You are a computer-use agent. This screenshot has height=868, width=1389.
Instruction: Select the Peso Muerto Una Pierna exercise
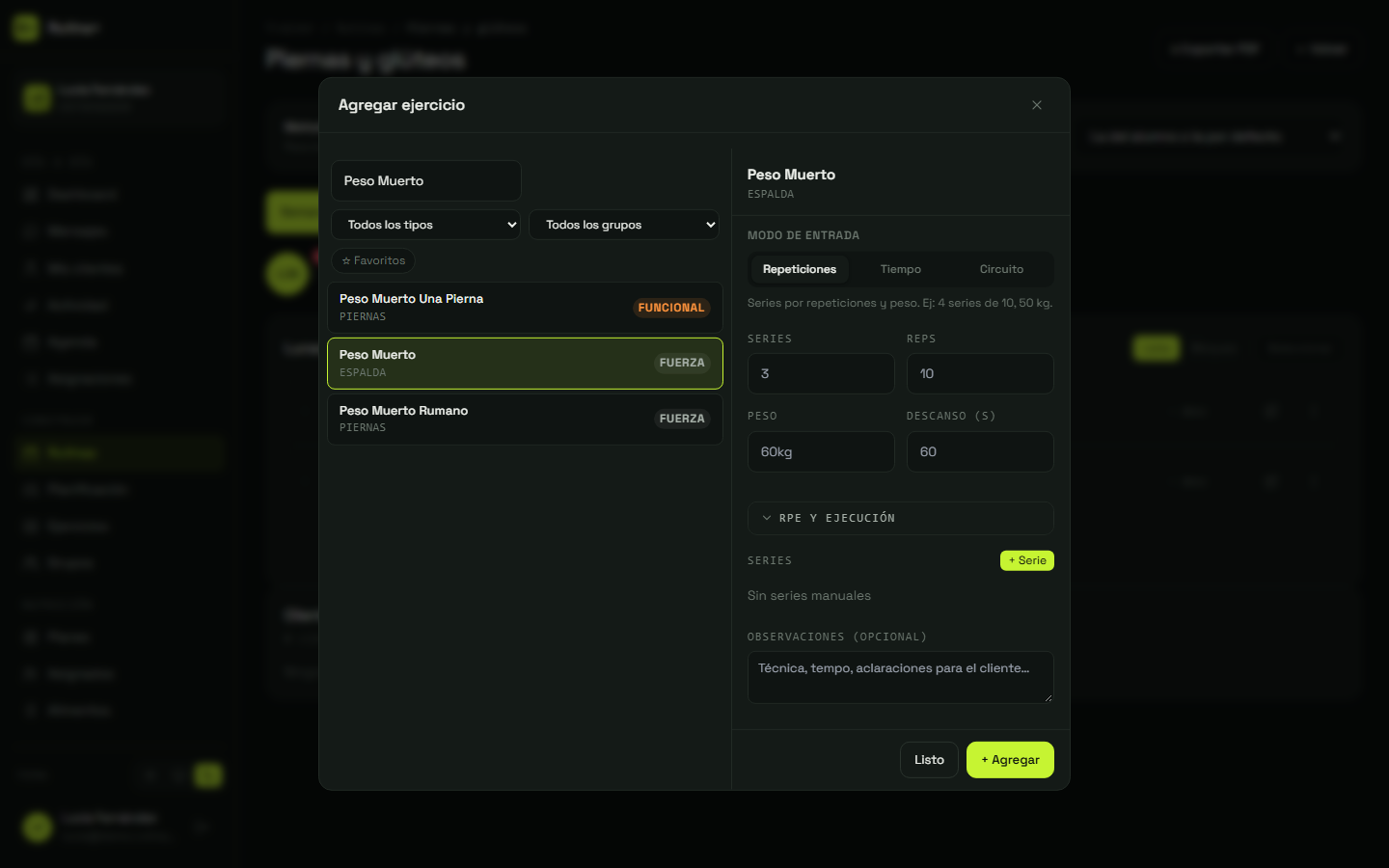[525, 308]
